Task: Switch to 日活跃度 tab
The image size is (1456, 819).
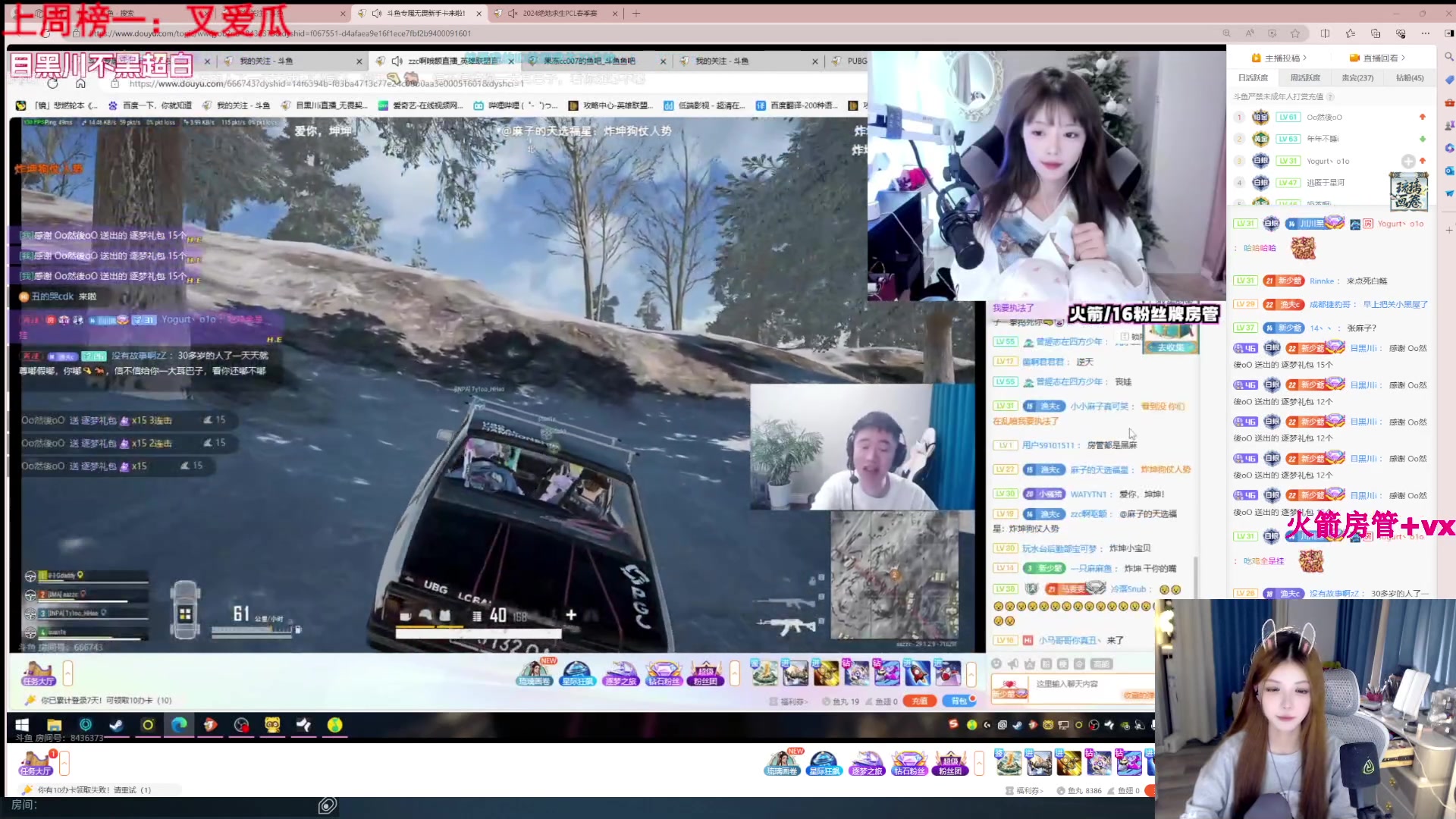Action: tap(1253, 77)
